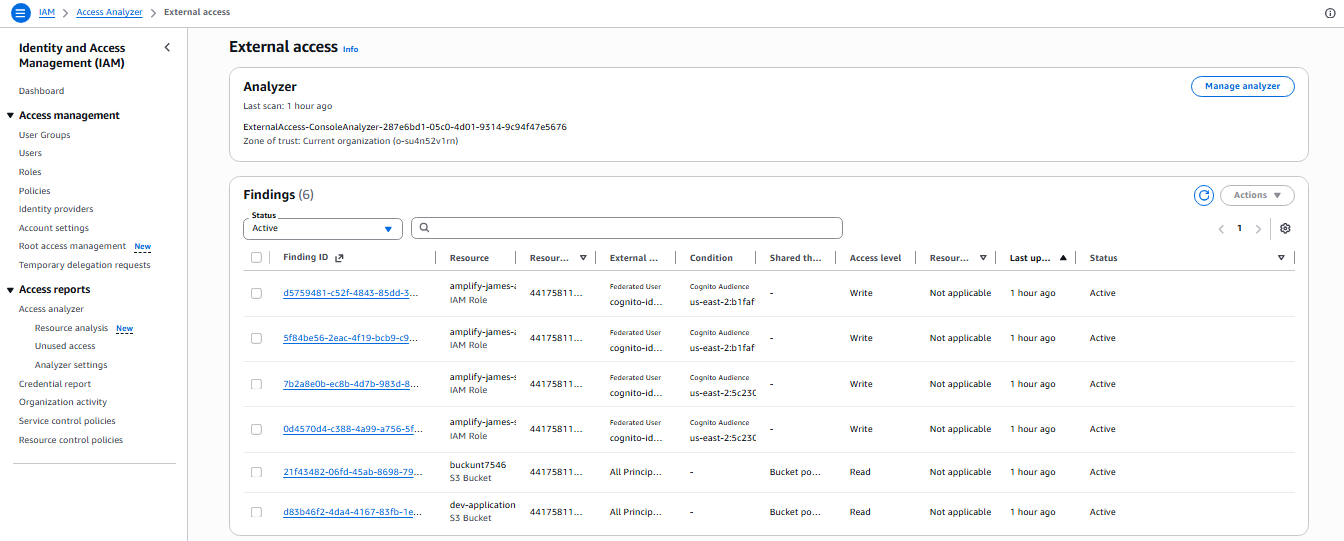Open finding 0d4570d4-c388-4a99-a756 link
1344x541 pixels.
[x=350, y=429]
